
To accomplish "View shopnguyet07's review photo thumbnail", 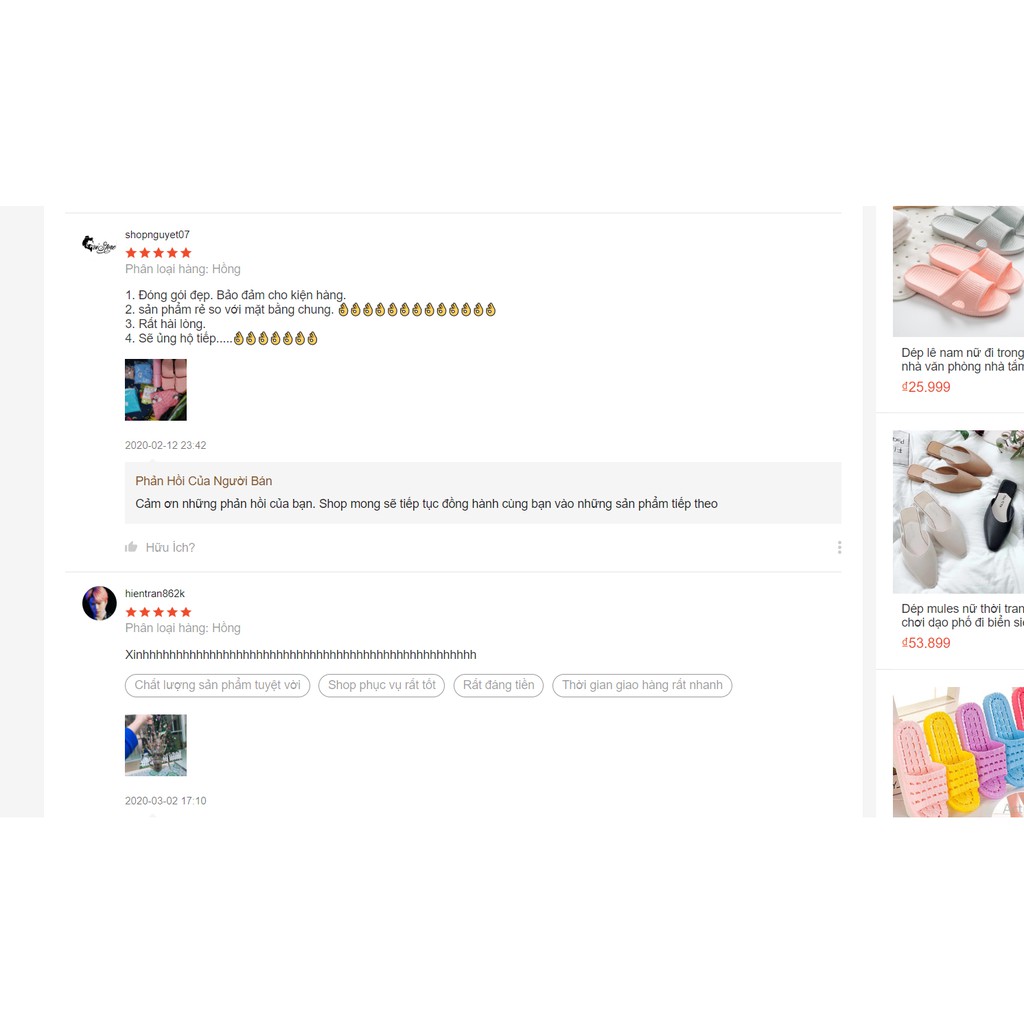I will tap(155, 390).
